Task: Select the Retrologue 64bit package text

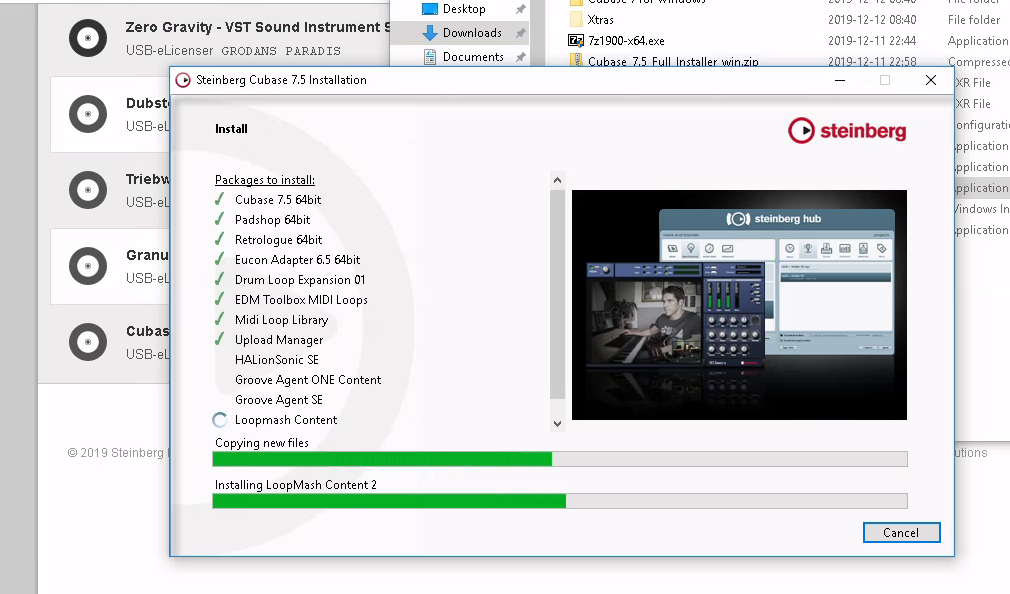Action: click(x=278, y=240)
